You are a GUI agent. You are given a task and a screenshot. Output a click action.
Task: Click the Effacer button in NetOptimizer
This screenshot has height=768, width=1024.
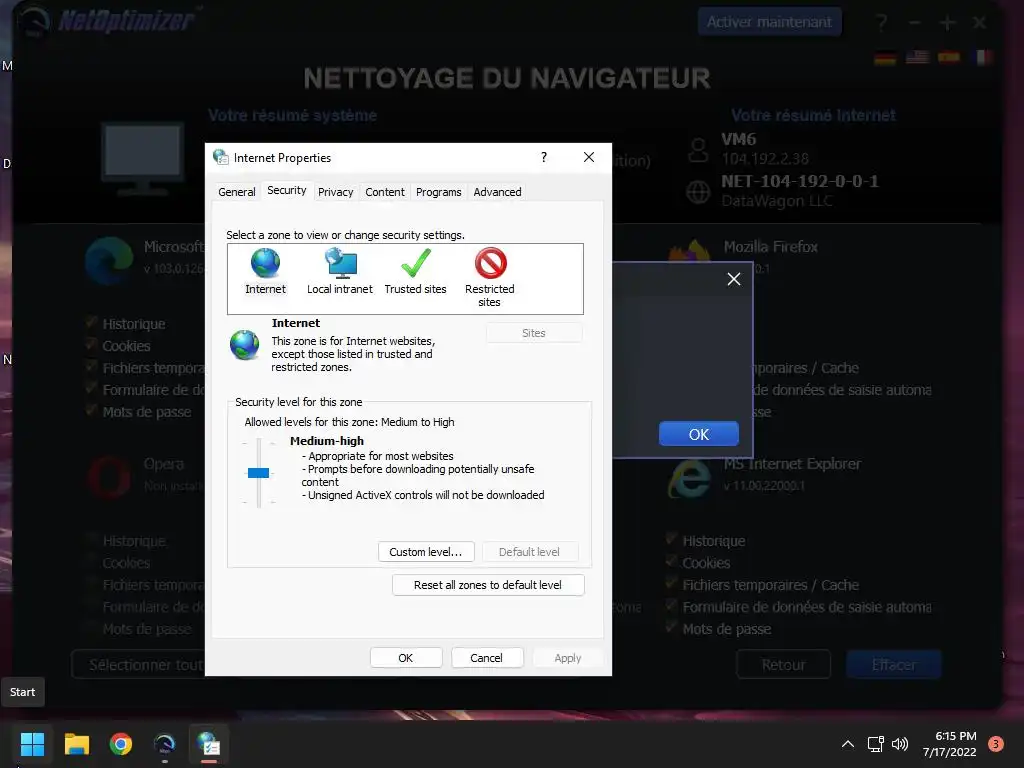pyautogui.click(x=894, y=665)
